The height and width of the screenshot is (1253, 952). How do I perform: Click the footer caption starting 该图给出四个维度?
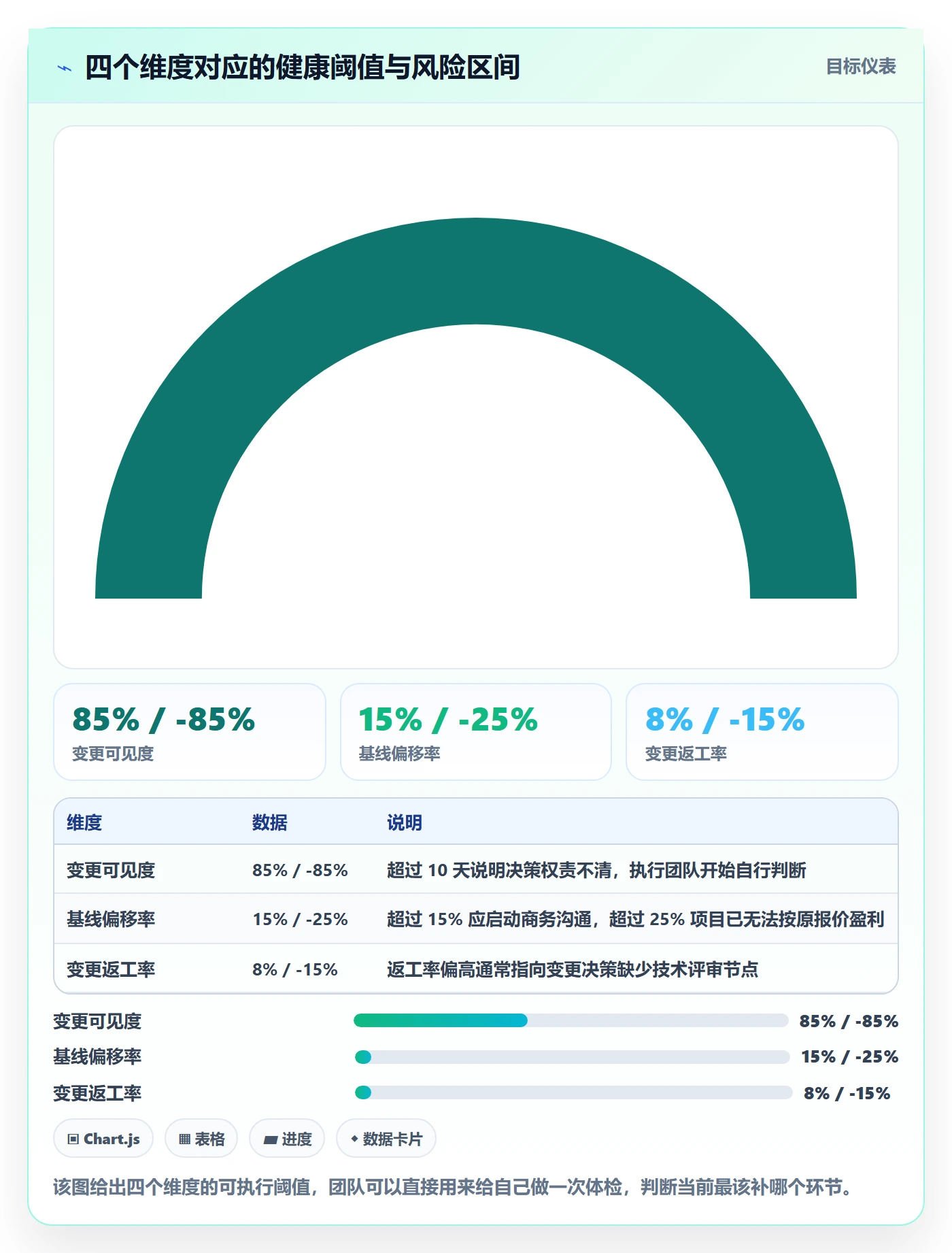453,1188
